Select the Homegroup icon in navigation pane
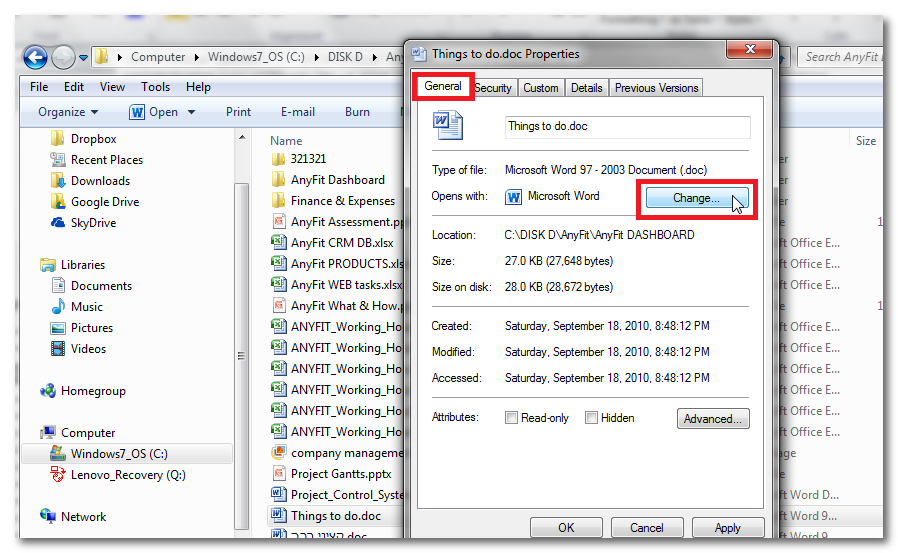This screenshot has height=553, width=898. coord(48,391)
